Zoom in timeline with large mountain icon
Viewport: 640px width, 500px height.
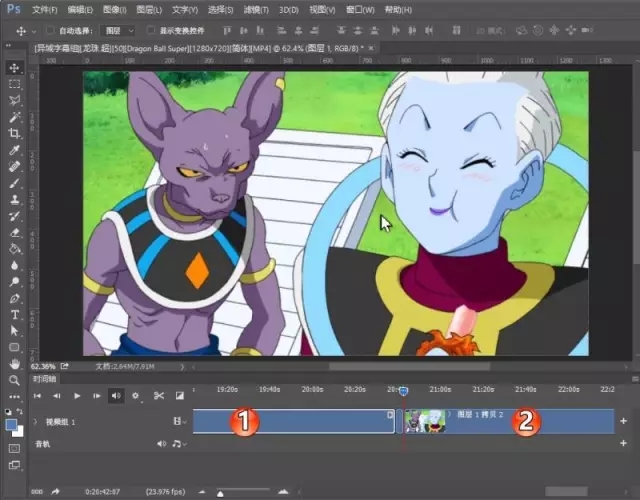(x=283, y=492)
